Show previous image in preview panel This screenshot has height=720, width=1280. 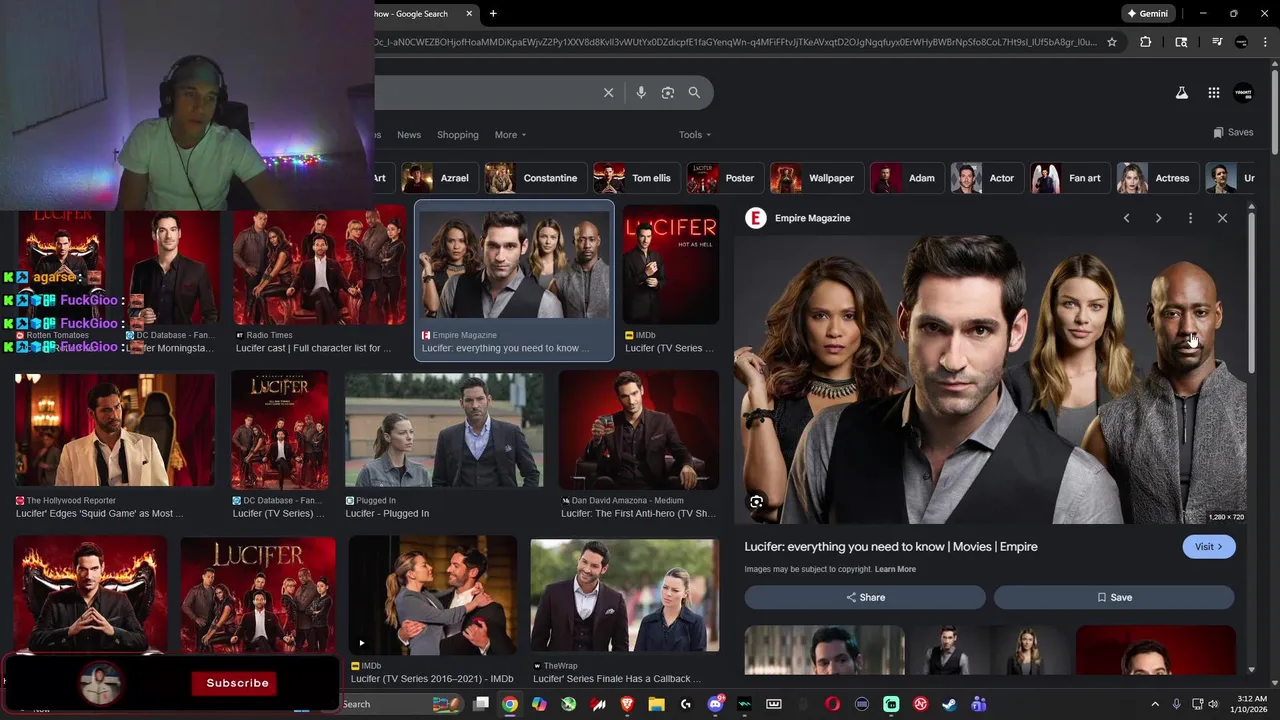(x=1126, y=218)
